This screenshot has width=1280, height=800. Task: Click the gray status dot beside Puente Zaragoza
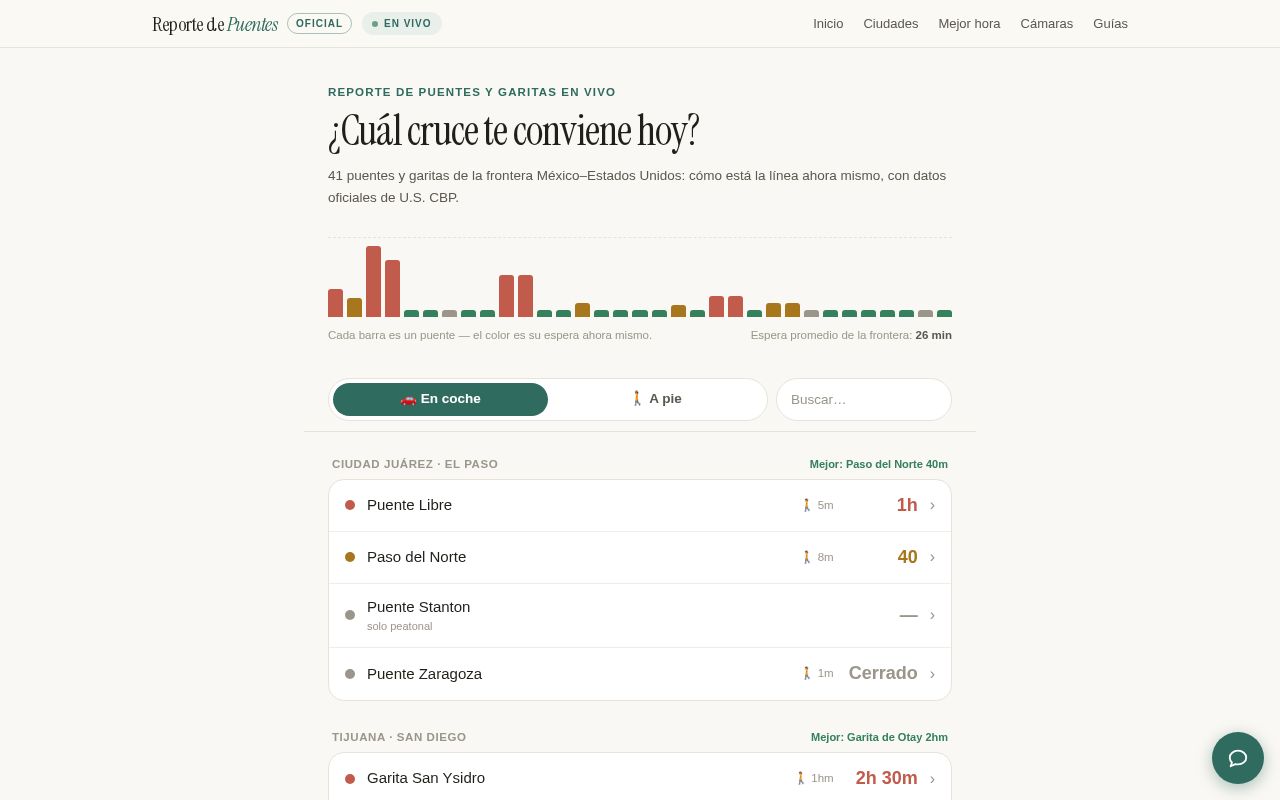point(350,674)
